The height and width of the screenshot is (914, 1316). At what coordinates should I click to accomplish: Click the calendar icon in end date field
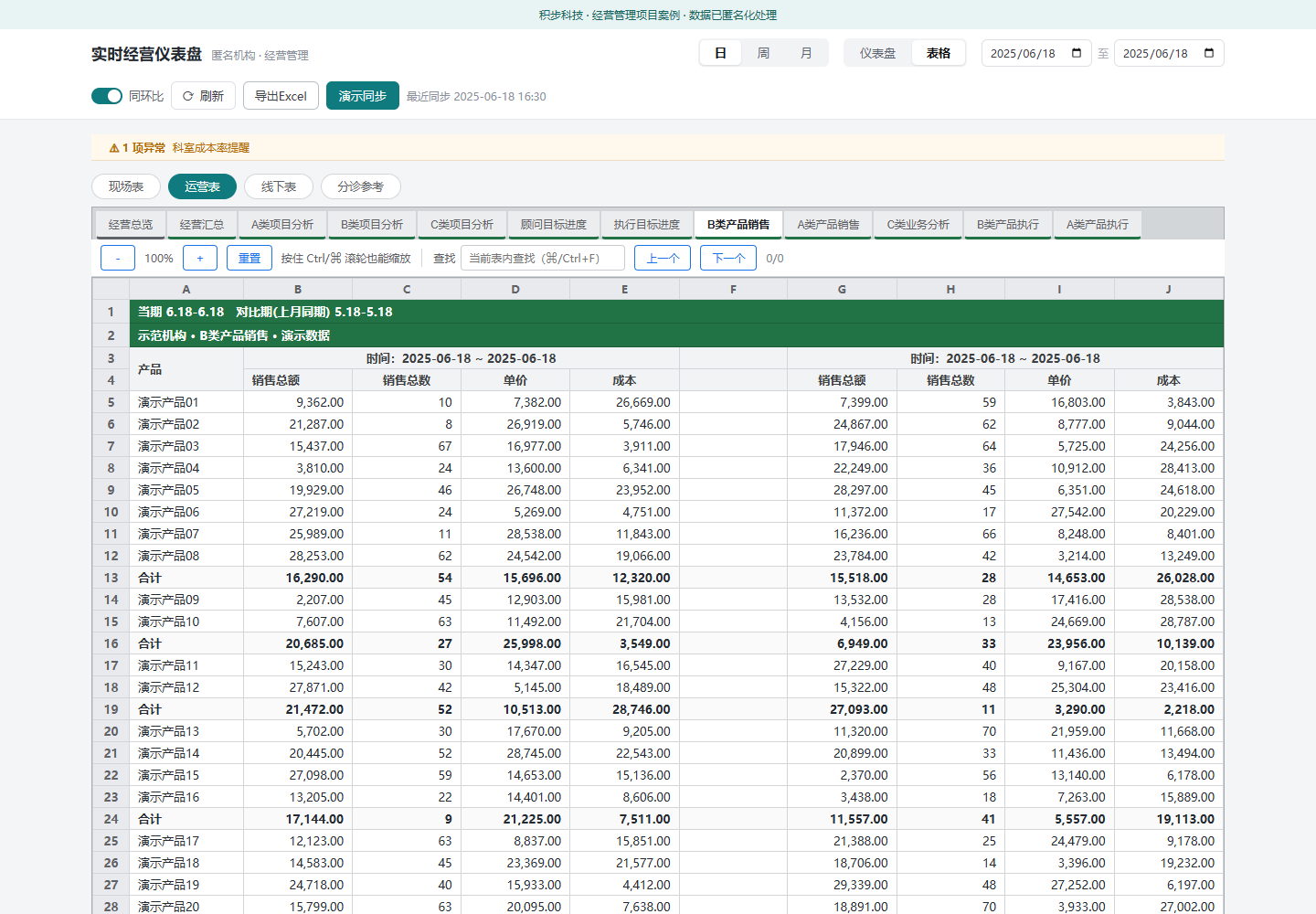click(x=1209, y=53)
